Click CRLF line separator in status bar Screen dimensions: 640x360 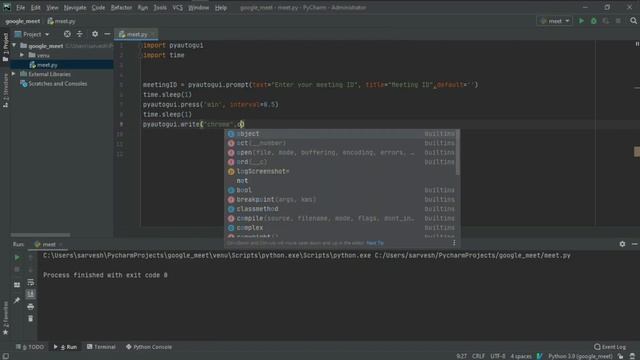478,356
